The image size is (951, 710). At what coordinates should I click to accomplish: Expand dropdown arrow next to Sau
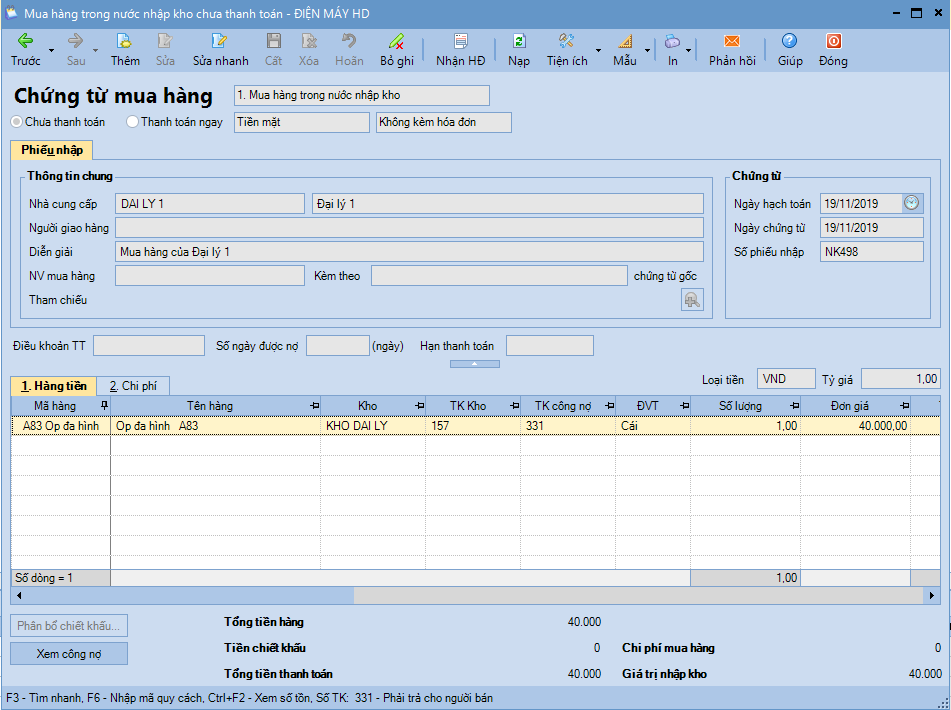[96, 50]
